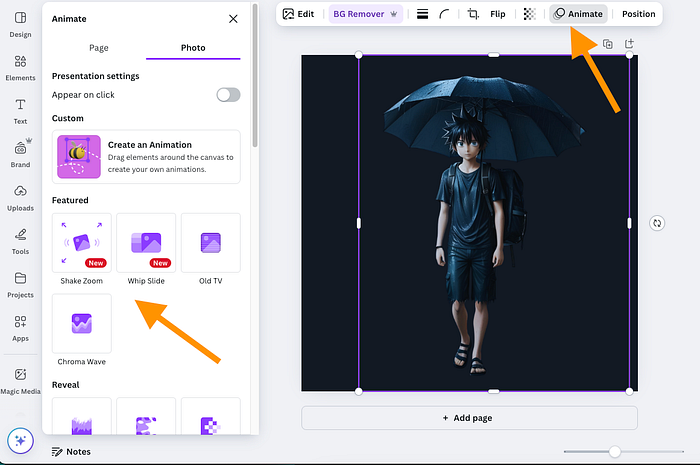Image resolution: width=700 pixels, height=465 pixels.
Task: Open the Tools sidebar panel
Action: [x=20, y=241]
